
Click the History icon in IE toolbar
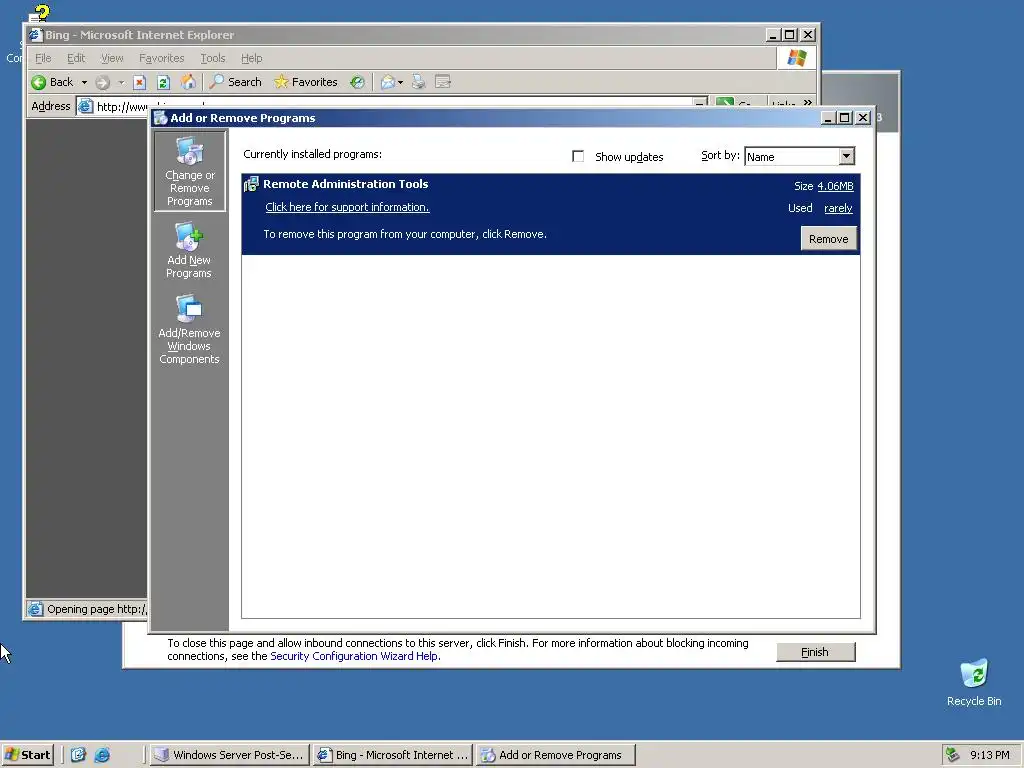pos(357,82)
